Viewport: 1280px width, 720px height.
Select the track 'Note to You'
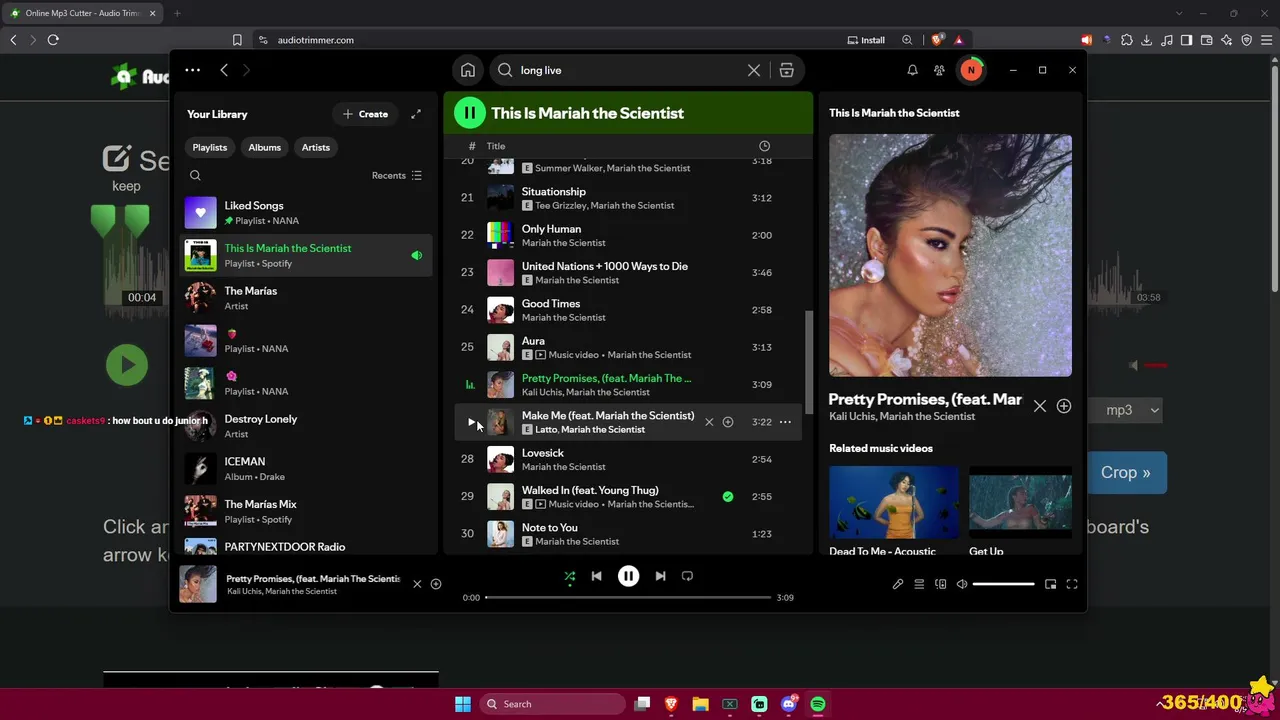coord(628,534)
